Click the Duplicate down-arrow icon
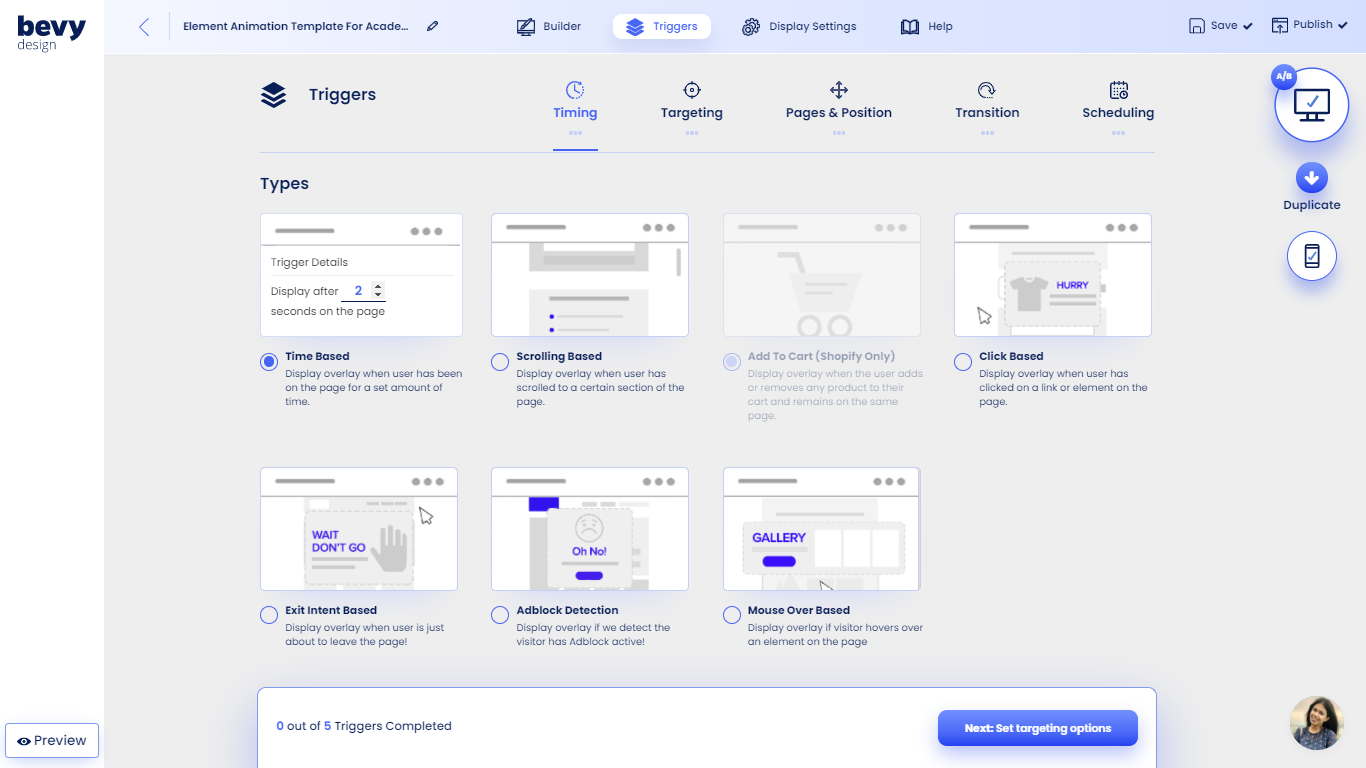1366x768 pixels. coord(1311,179)
